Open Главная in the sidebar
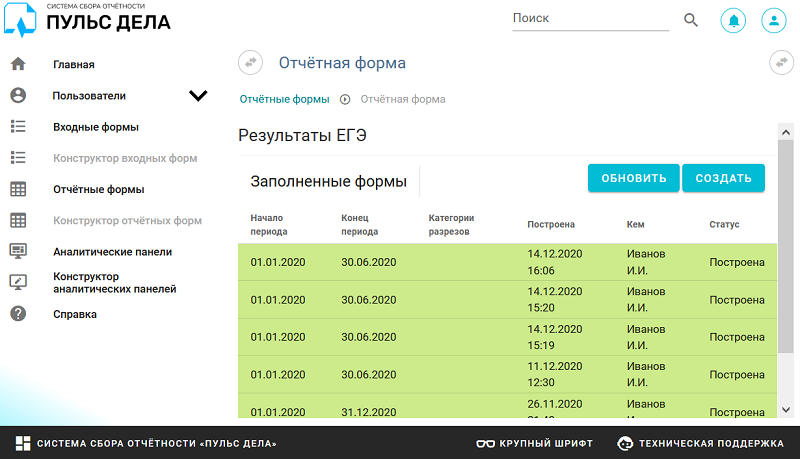 (74, 65)
